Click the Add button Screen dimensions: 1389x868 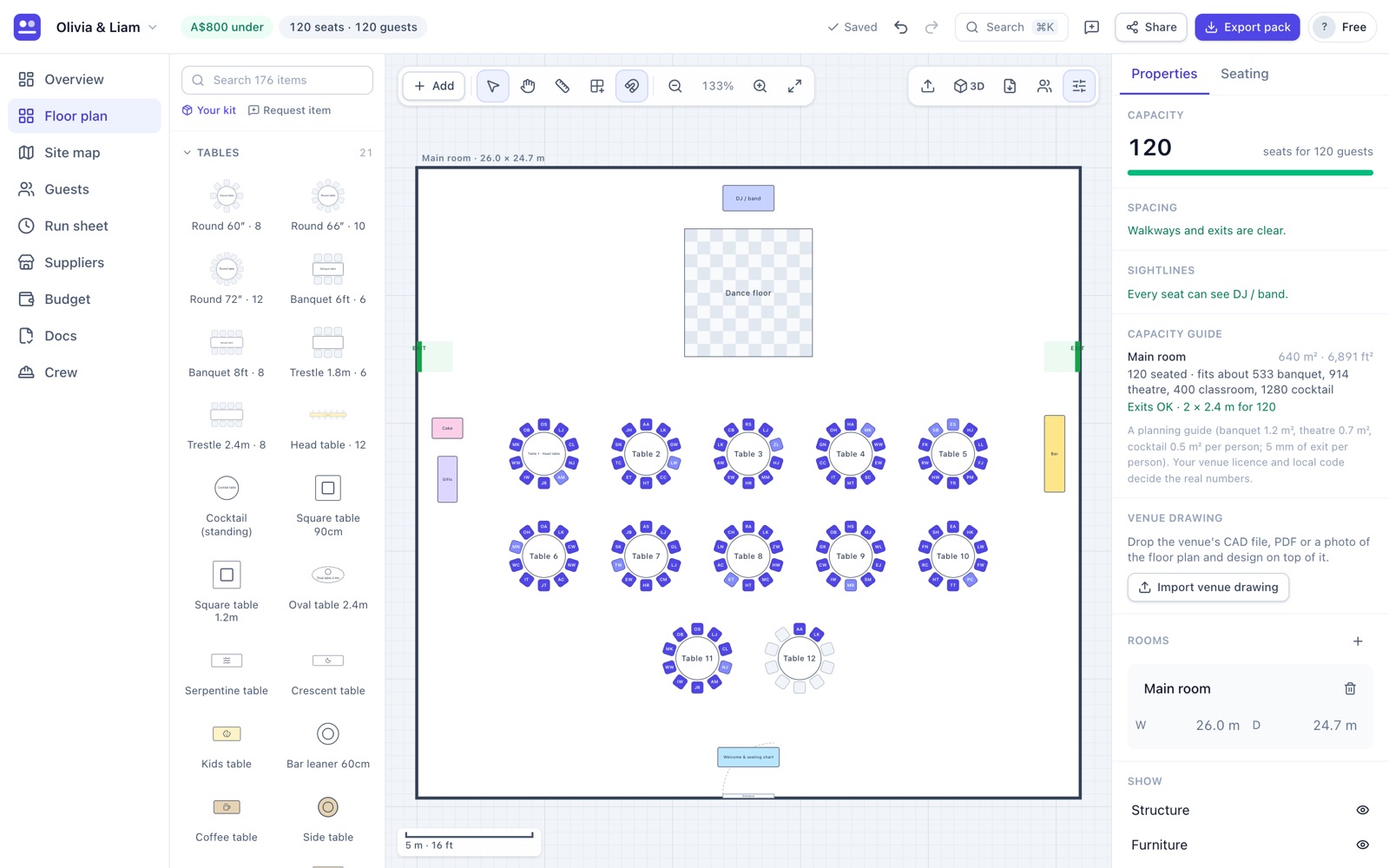[x=434, y=86]
